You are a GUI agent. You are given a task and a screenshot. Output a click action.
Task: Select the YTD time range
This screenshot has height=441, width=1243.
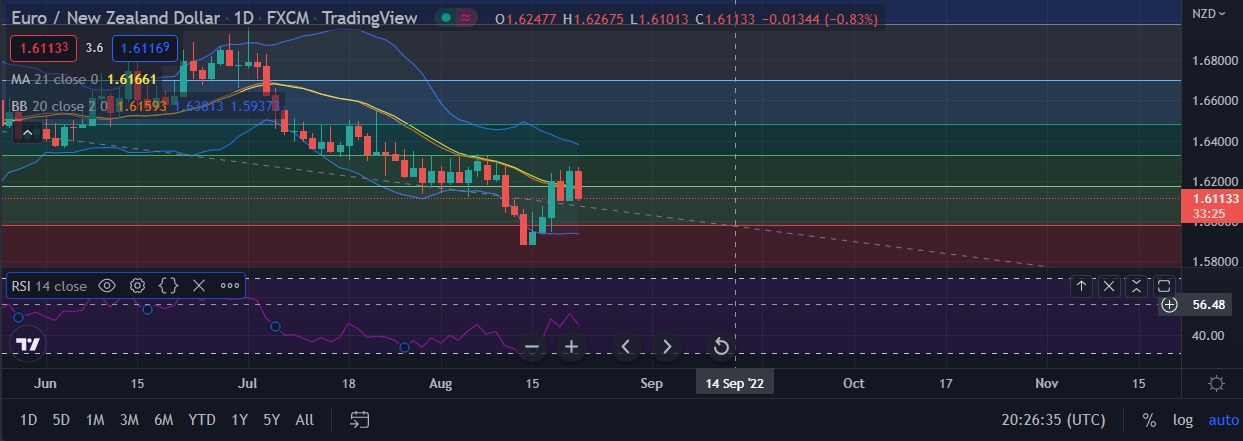(x=202, y=420)
